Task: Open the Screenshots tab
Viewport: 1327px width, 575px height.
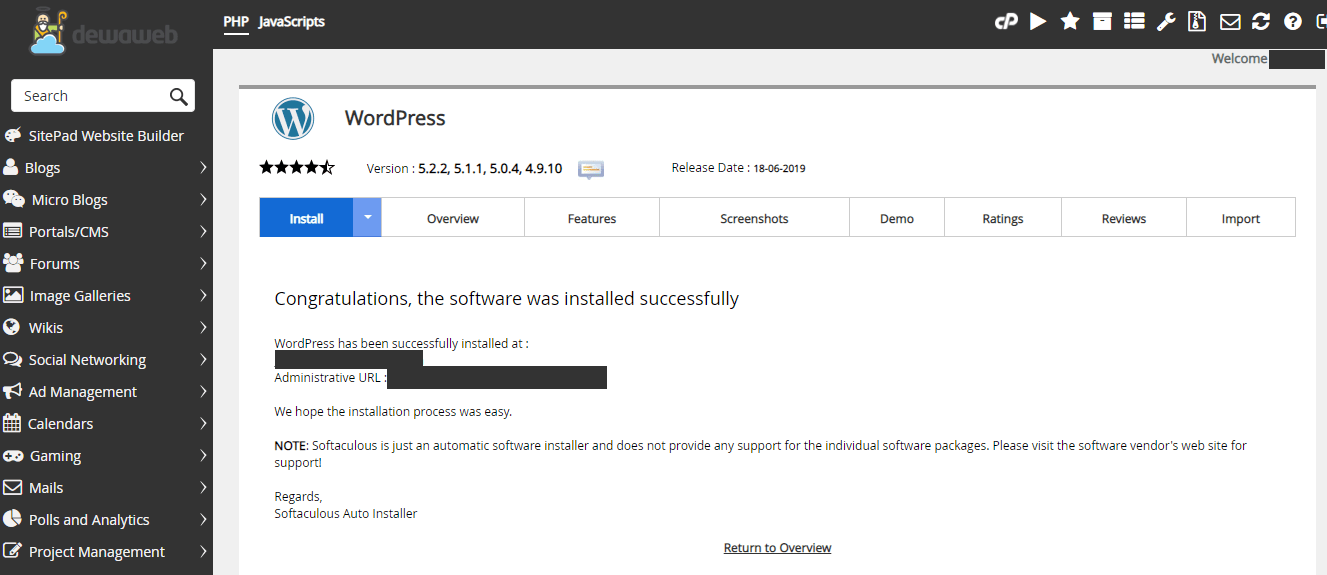Action: [x=754, y=218]
